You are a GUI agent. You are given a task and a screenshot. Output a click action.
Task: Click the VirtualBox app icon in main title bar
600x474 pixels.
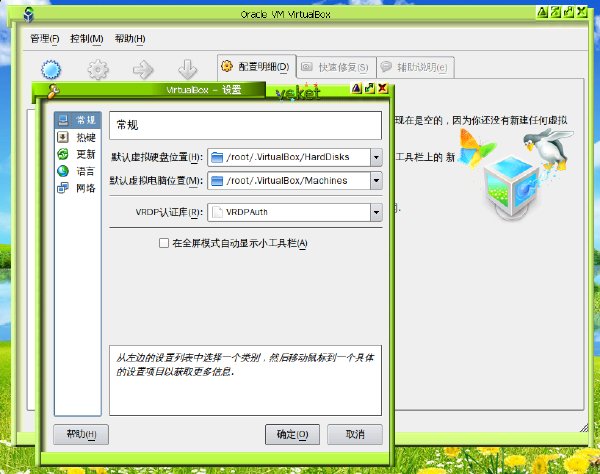(29, 15)
